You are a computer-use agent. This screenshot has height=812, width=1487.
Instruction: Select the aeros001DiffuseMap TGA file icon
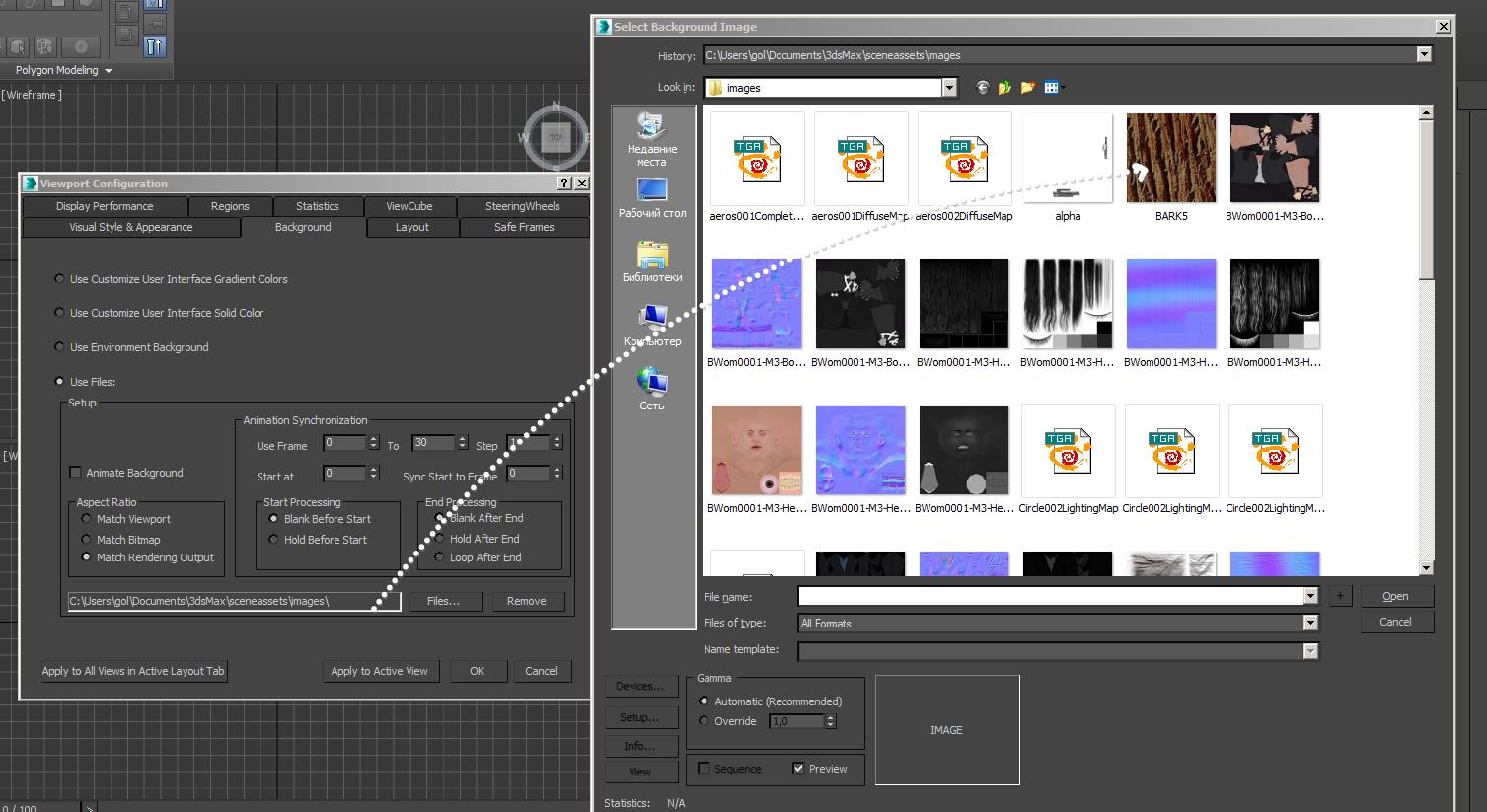coord(860,159)
